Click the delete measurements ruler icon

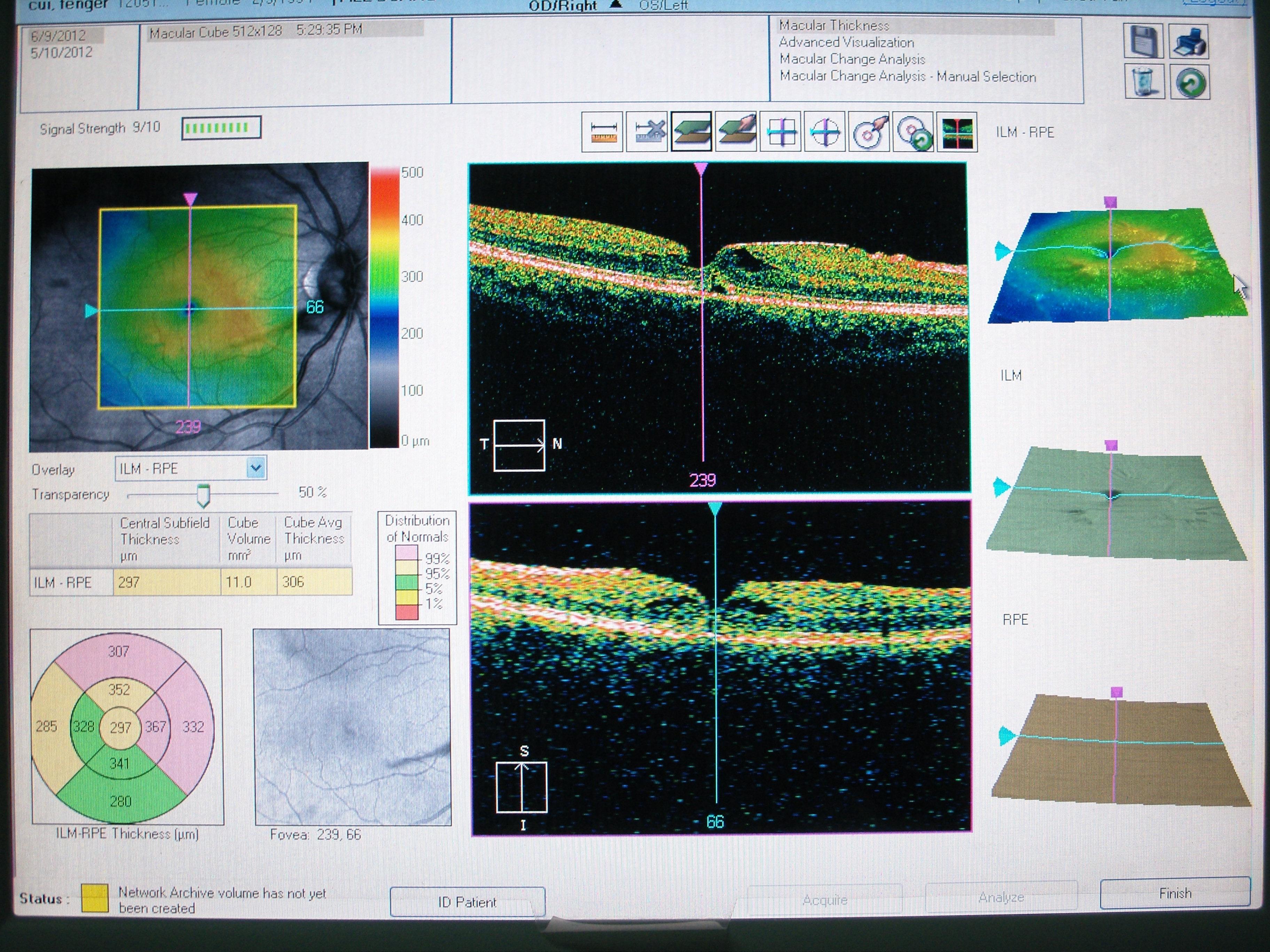tap(647, 132)
